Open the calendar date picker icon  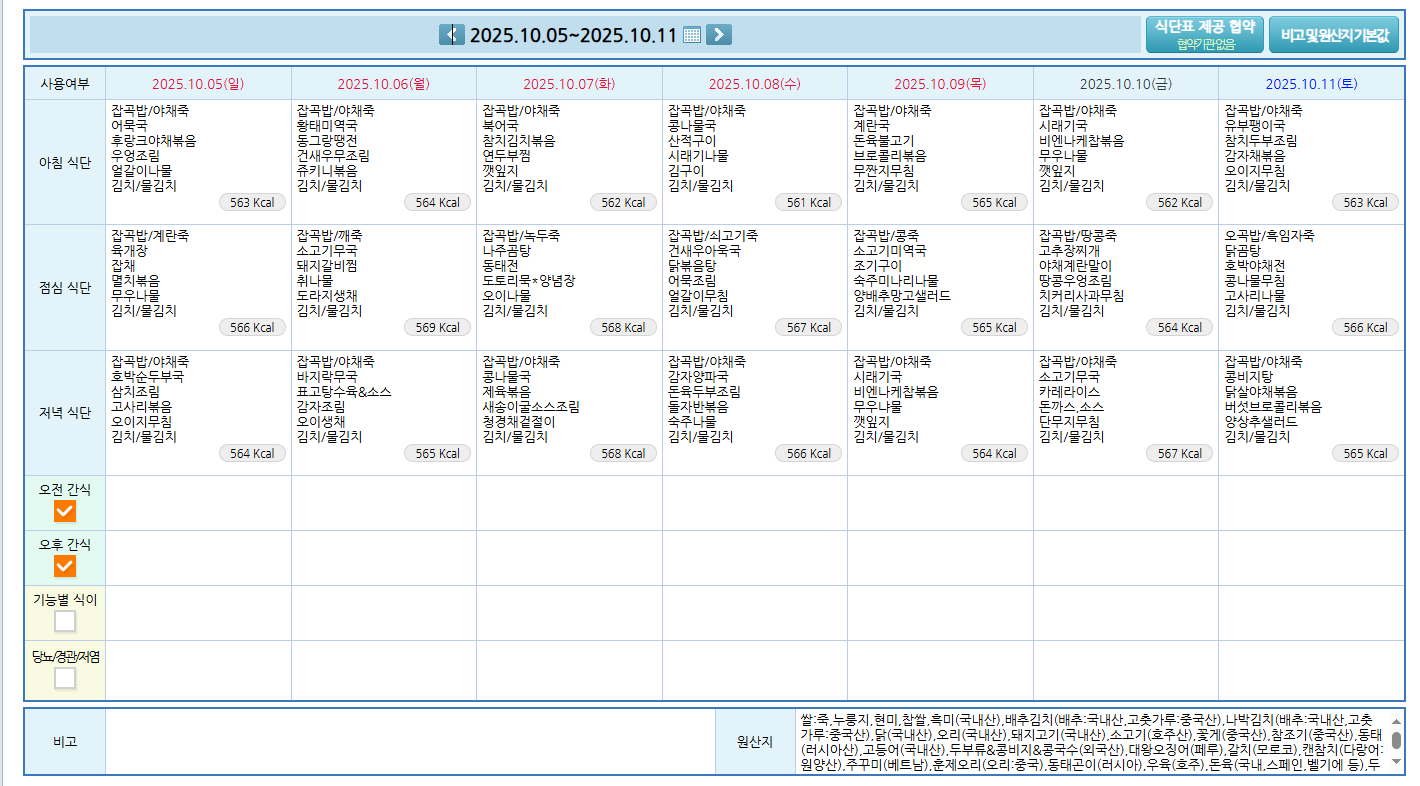691,35
